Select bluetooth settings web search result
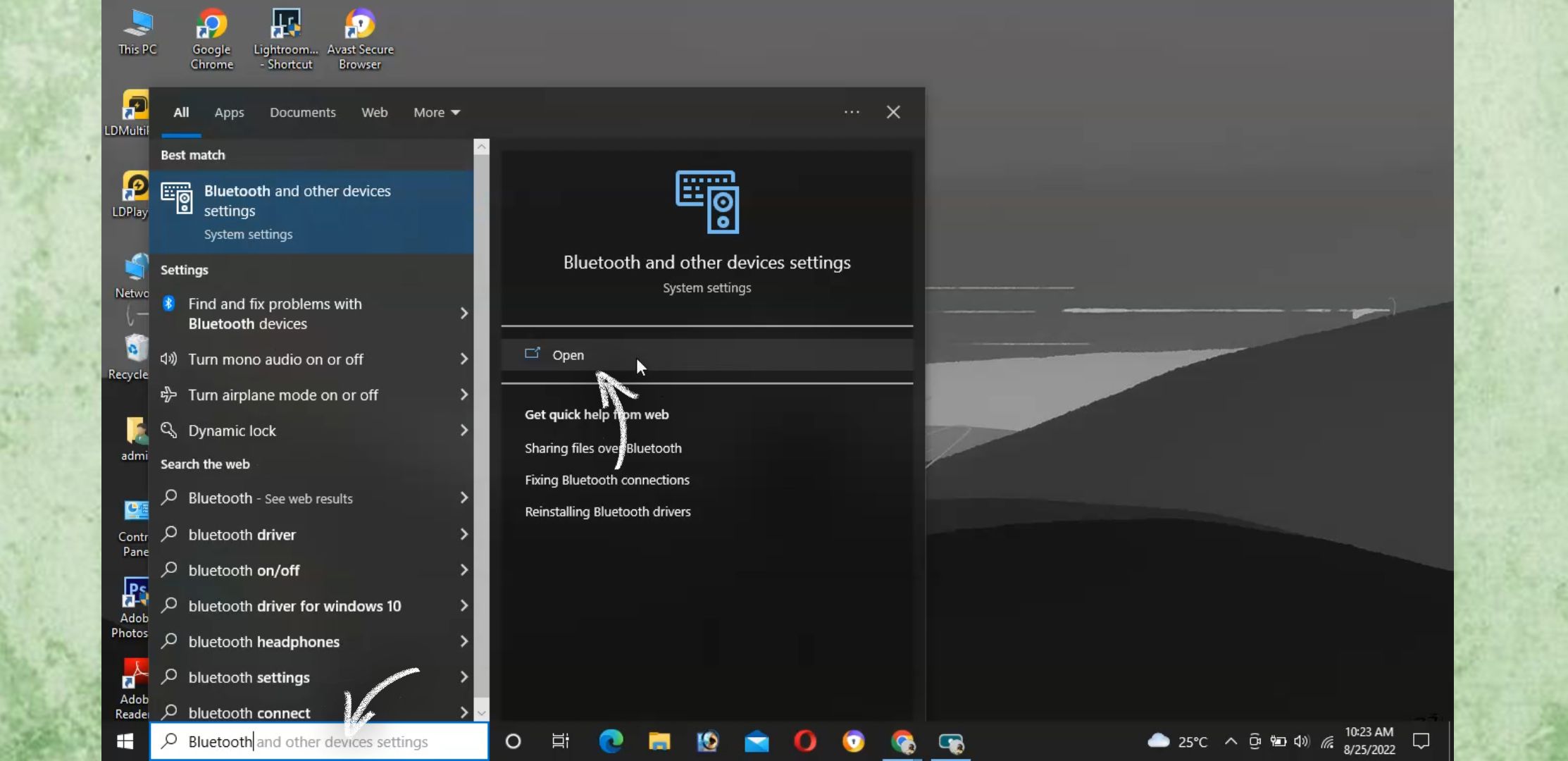 [x=249, y=677]
